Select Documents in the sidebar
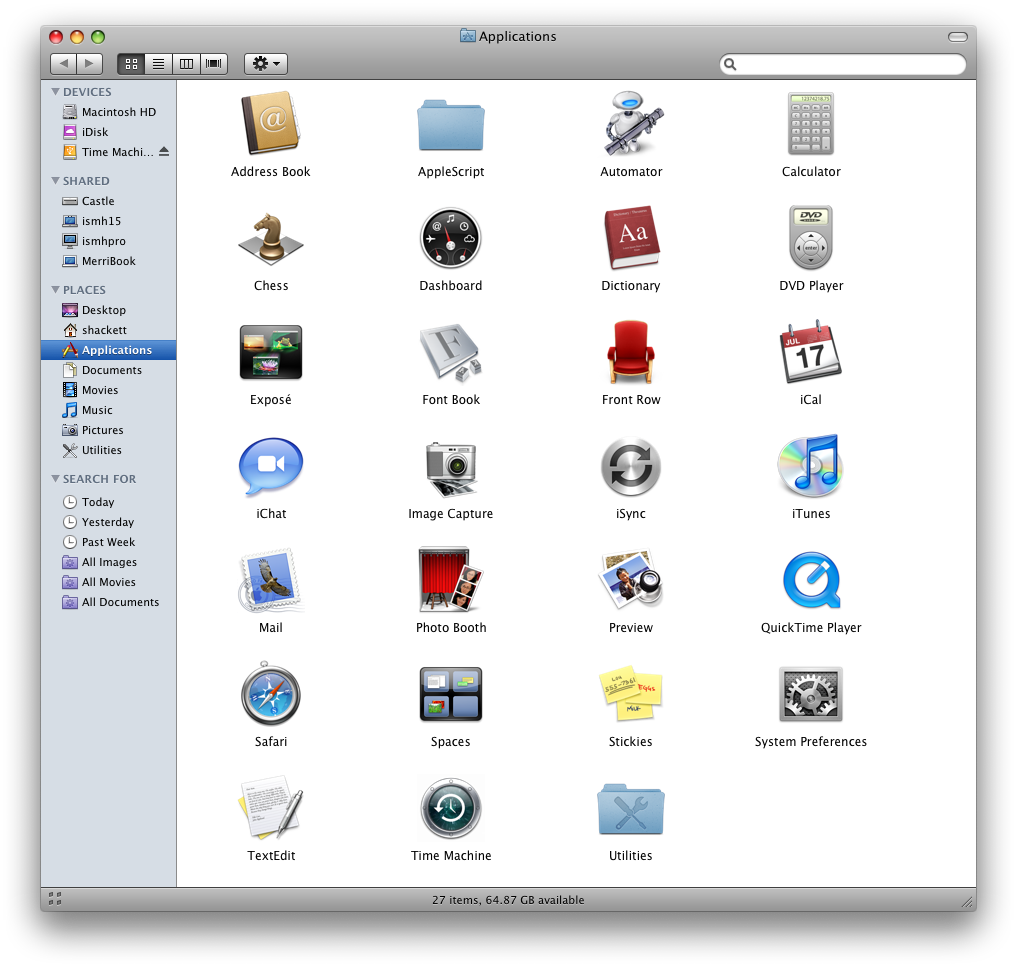Image resolution: width=1017 pixels, height=967 pixels. pos(111,370)
